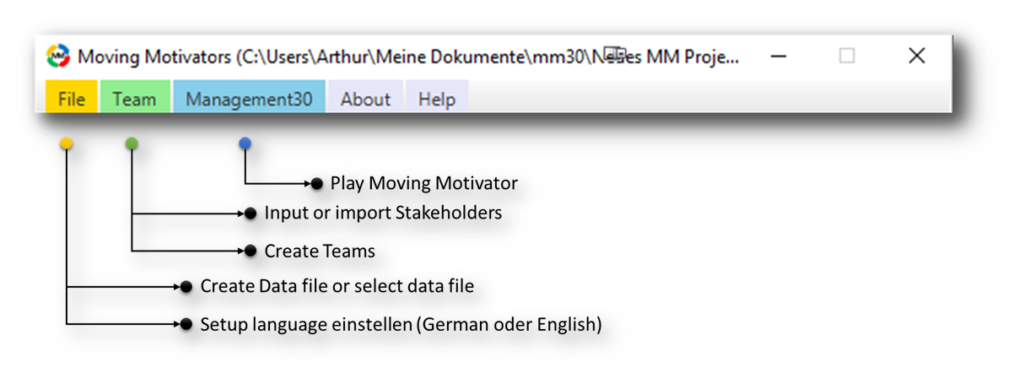Close the Moving Motivators window

pos(917,57)
